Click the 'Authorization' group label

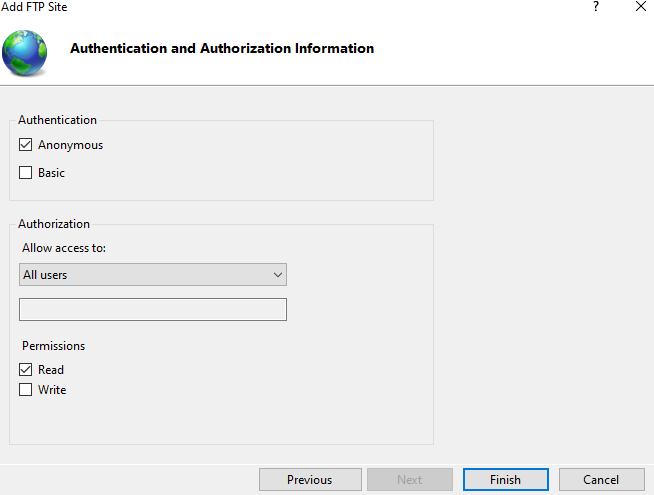tap(54, 224)
